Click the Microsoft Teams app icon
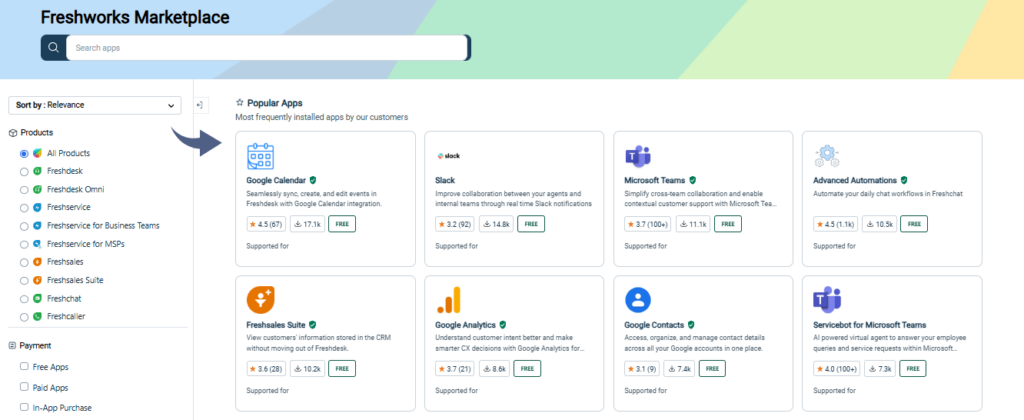The image size is (1024, 420). point(638,156)
